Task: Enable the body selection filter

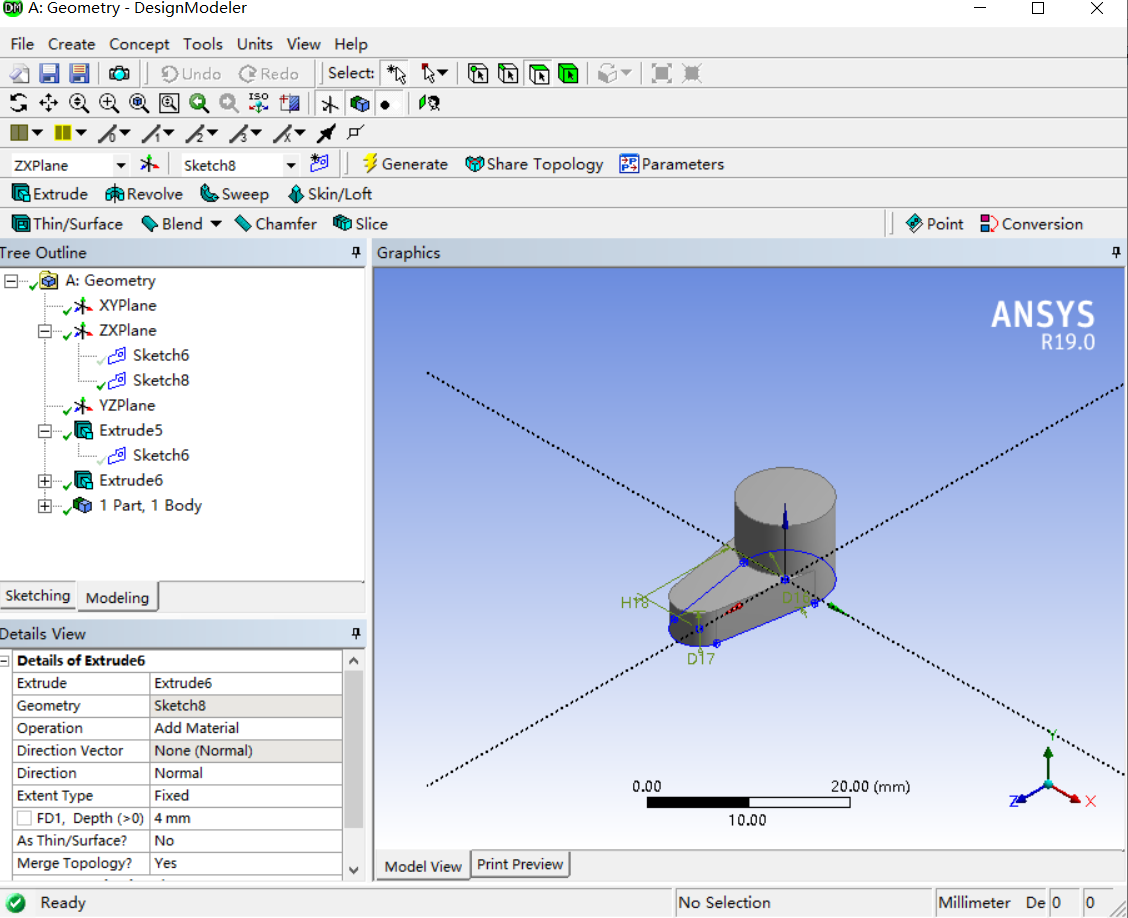Action: tap(568, 73)
